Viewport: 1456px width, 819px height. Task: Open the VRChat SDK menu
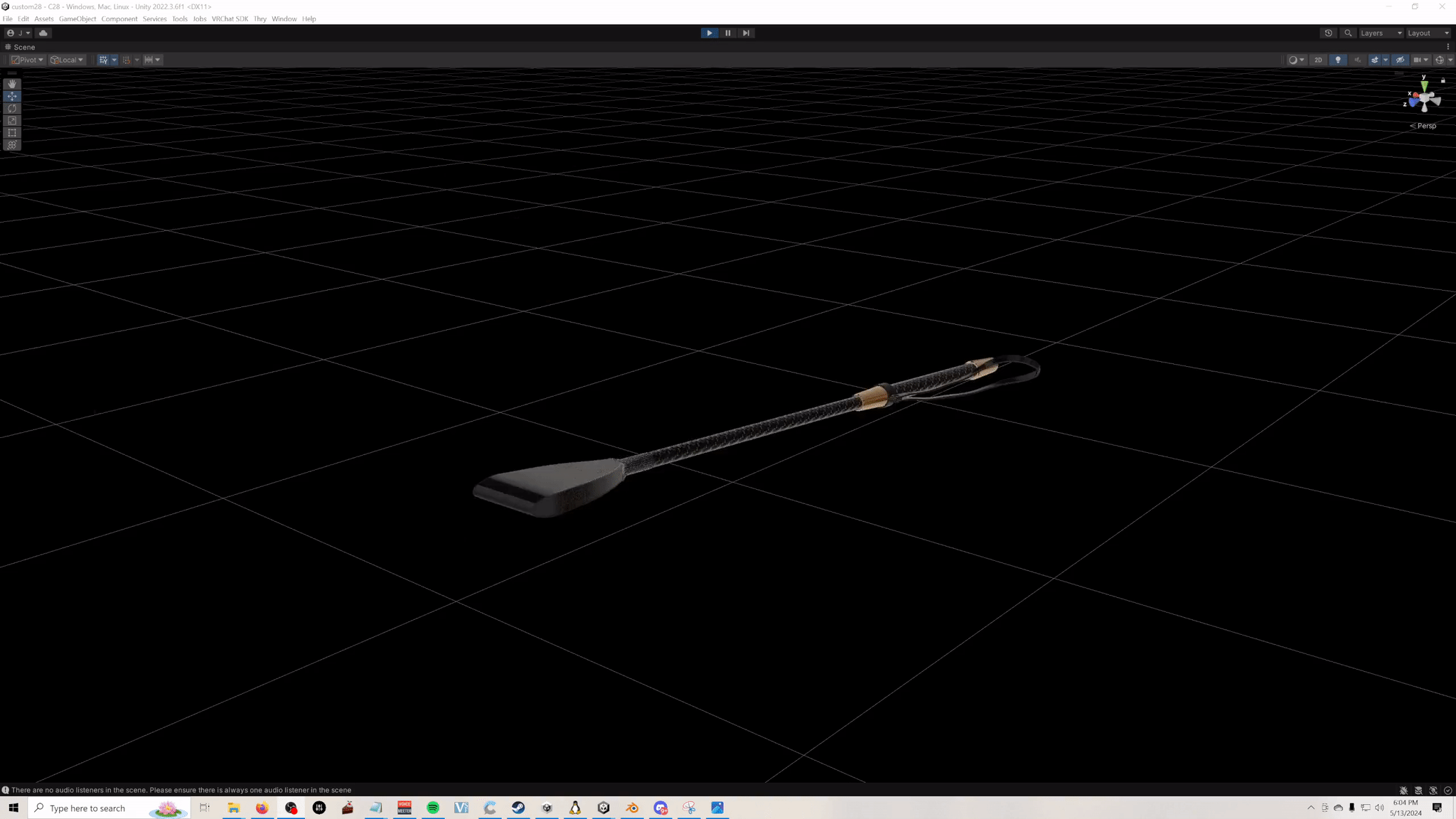coord(230,18)
